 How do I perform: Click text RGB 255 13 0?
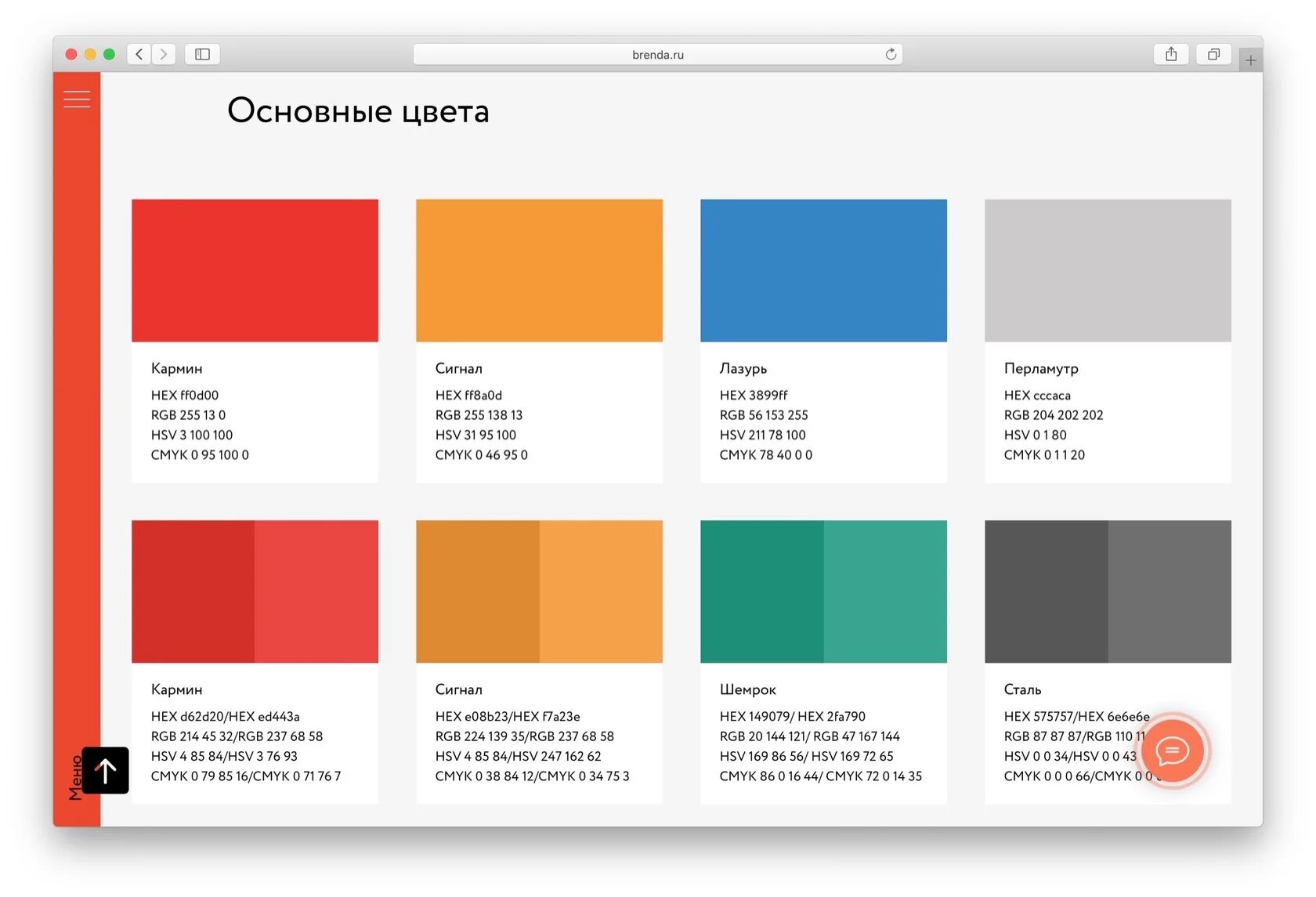188,415
